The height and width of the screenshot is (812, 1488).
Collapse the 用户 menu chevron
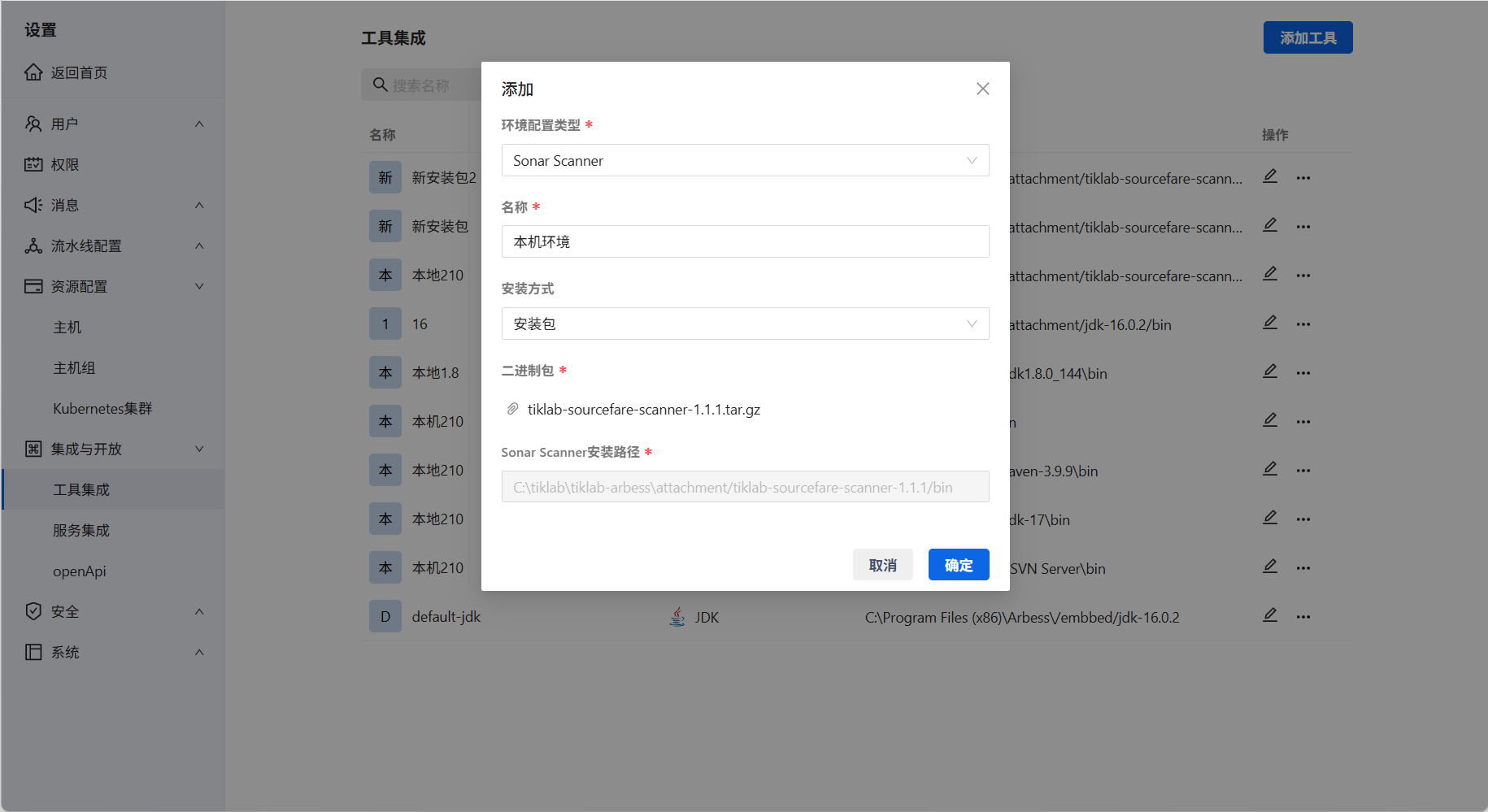[199, 124]
